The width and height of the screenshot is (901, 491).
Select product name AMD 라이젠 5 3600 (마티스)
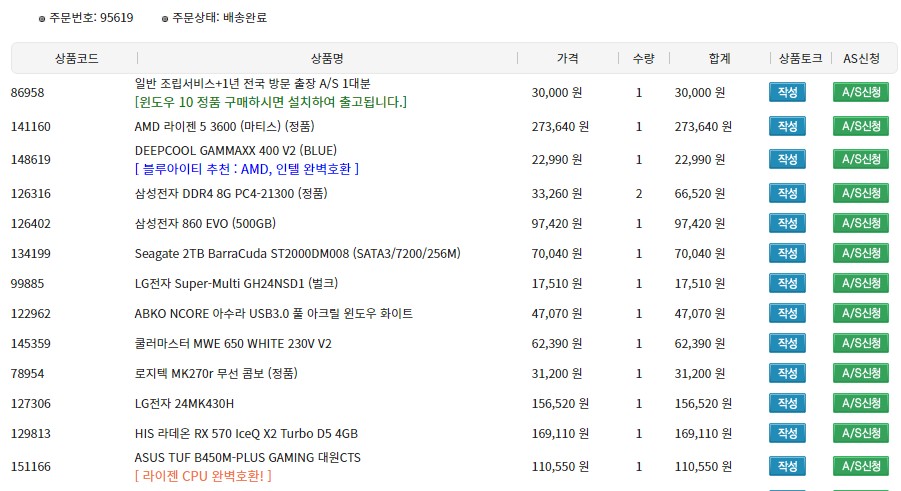(x=224, y=126)
